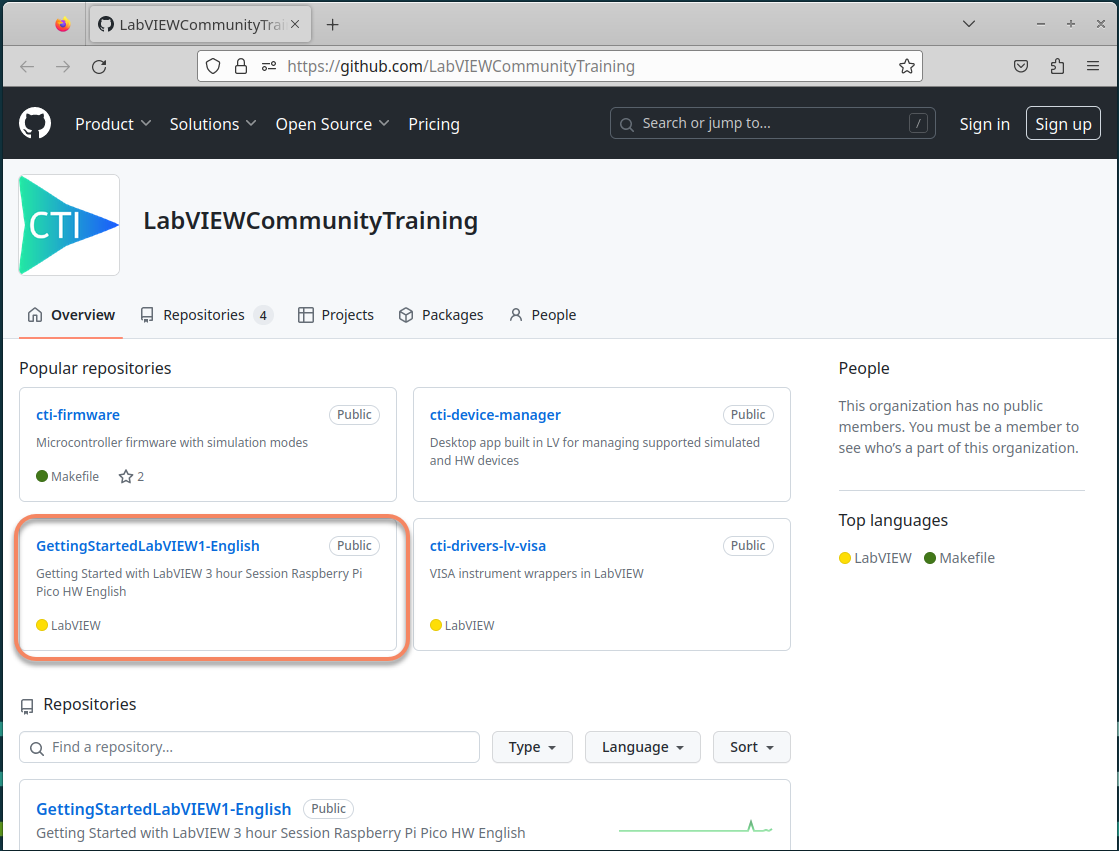The width and height of the screenshot is (1119, 851).
Task: Open the Pocket save icon
Action: click(x=1021, y=66)
